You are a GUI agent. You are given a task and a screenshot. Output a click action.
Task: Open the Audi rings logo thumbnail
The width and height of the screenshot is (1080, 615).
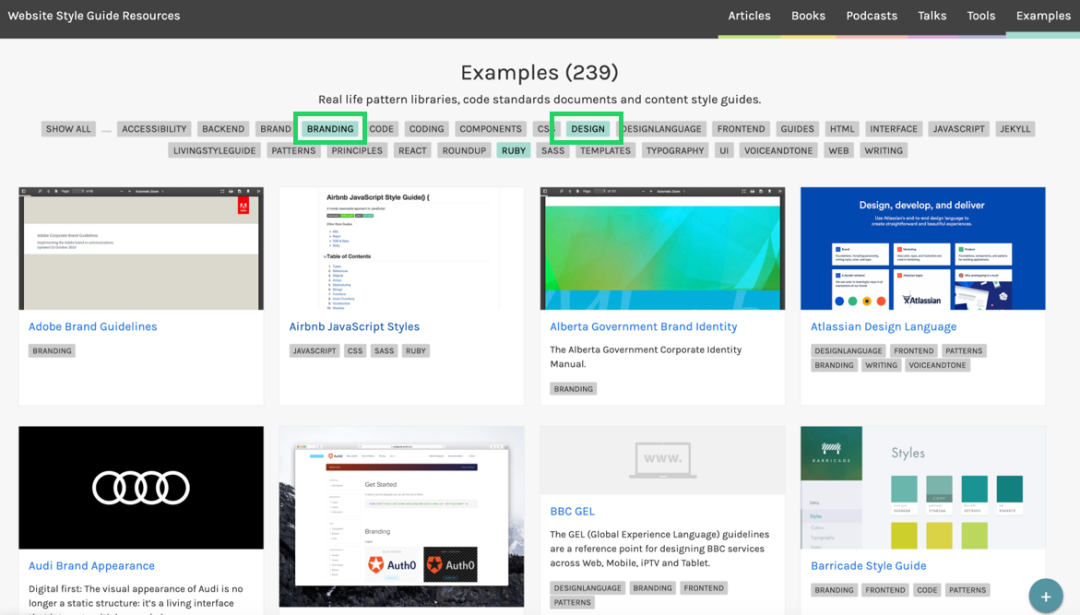click(141, 488)
